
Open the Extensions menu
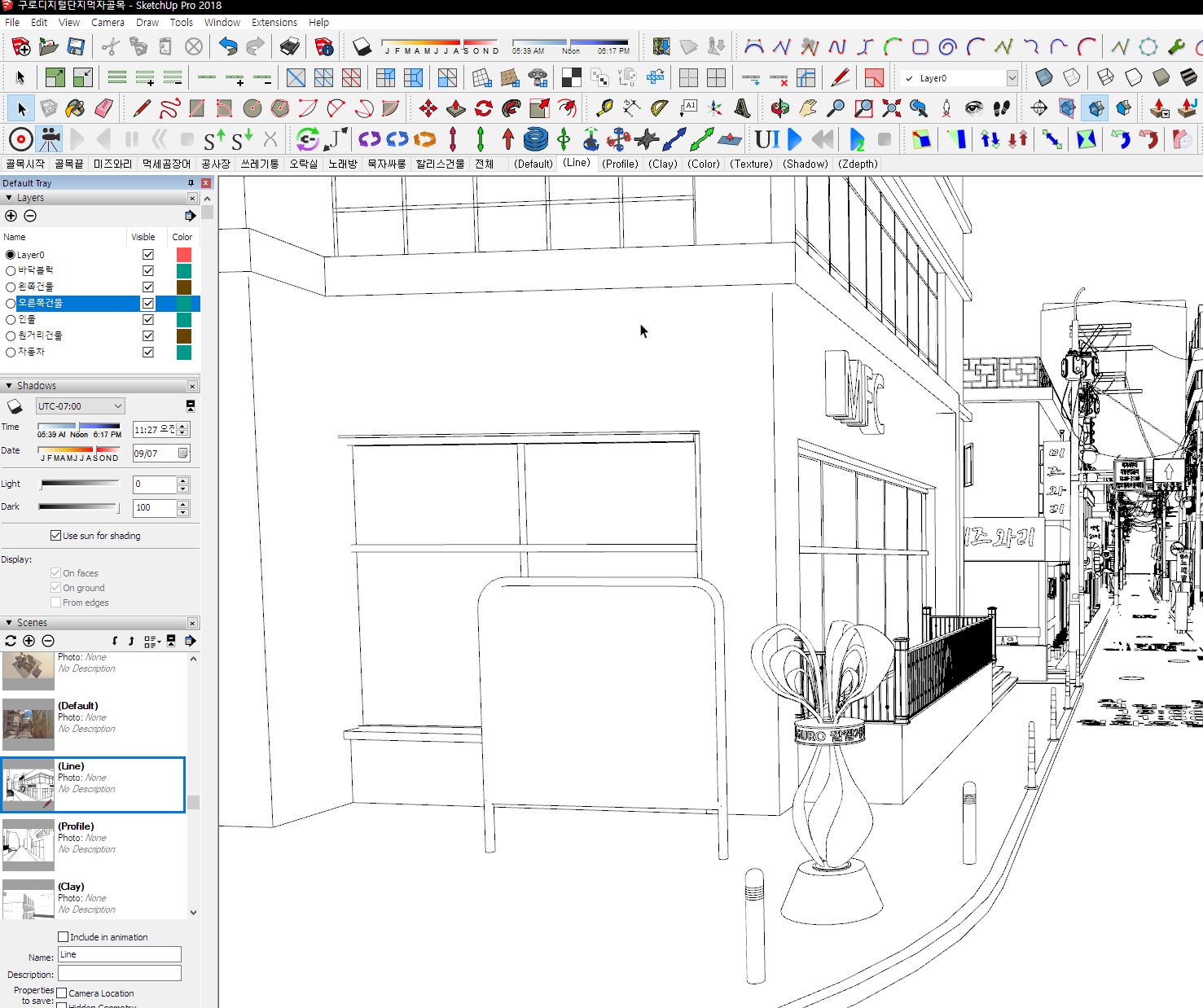(274, 22)
